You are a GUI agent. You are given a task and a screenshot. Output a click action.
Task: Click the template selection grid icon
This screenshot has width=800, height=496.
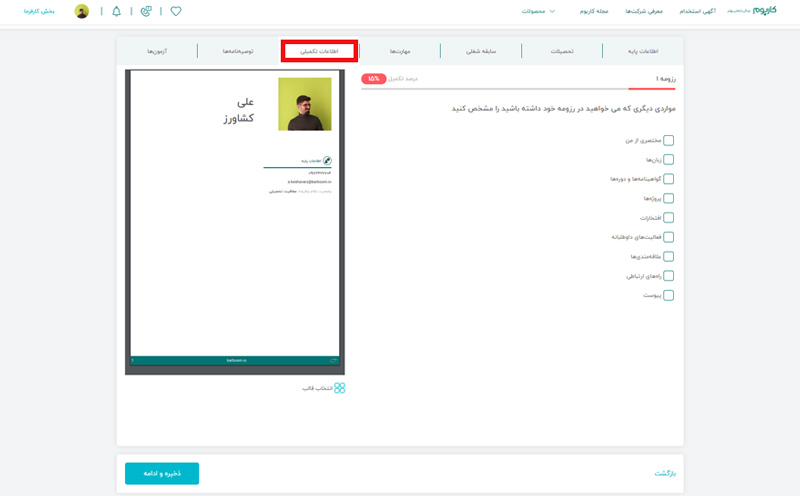click(x=340, y=388)
